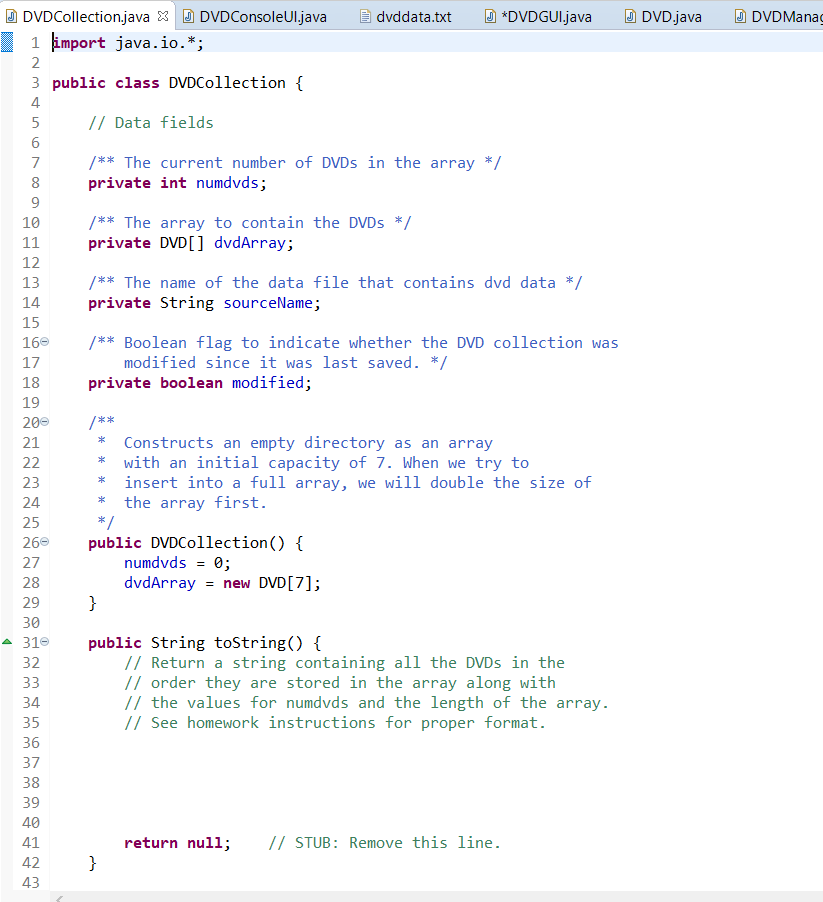Screen dimensions: 823x902
Task: Click the Java icon on the DVDManag tab
Action: pyautogui.click(x=738, y=16)
